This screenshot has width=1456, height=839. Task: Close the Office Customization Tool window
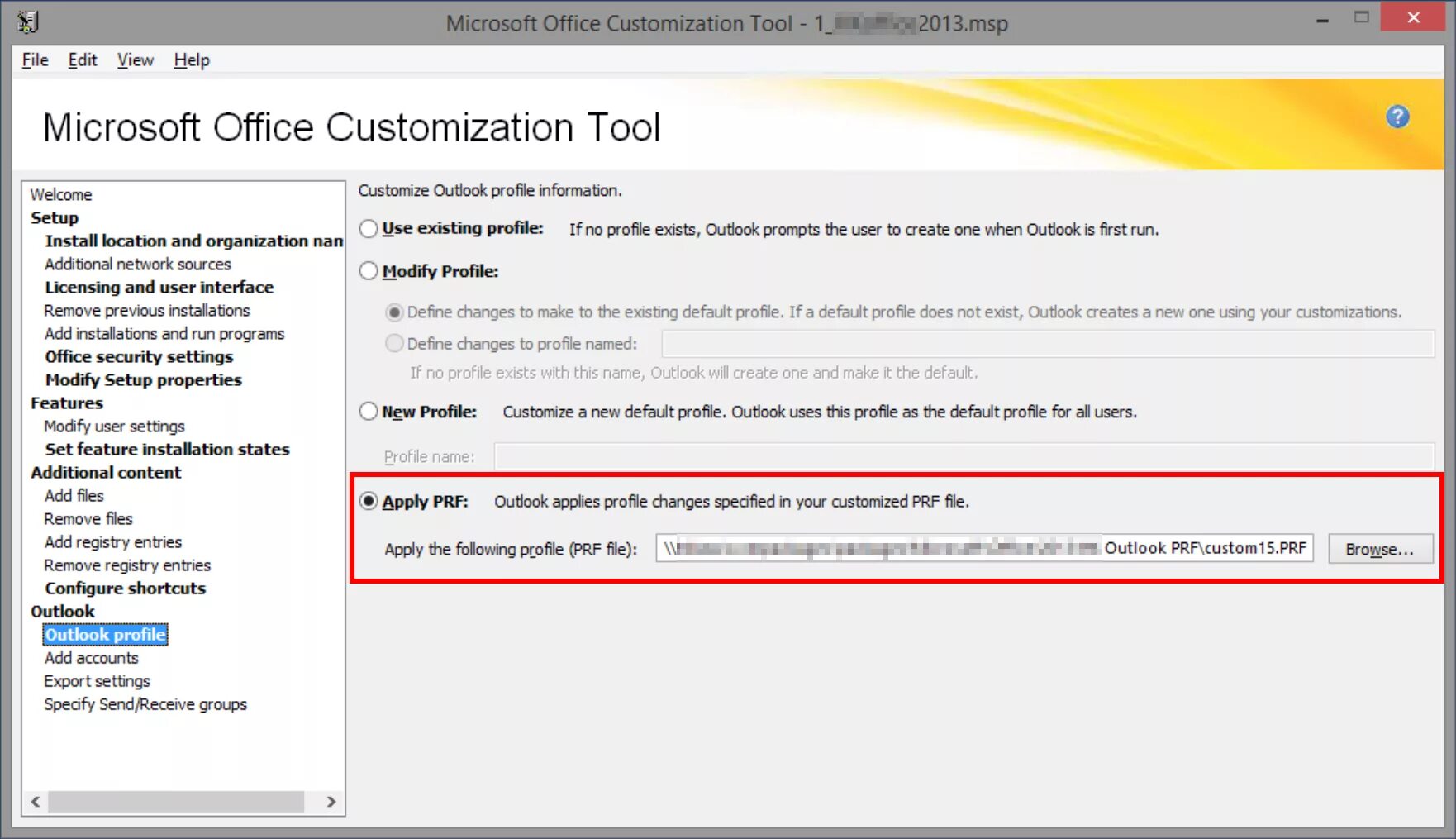click(1413, 17)
